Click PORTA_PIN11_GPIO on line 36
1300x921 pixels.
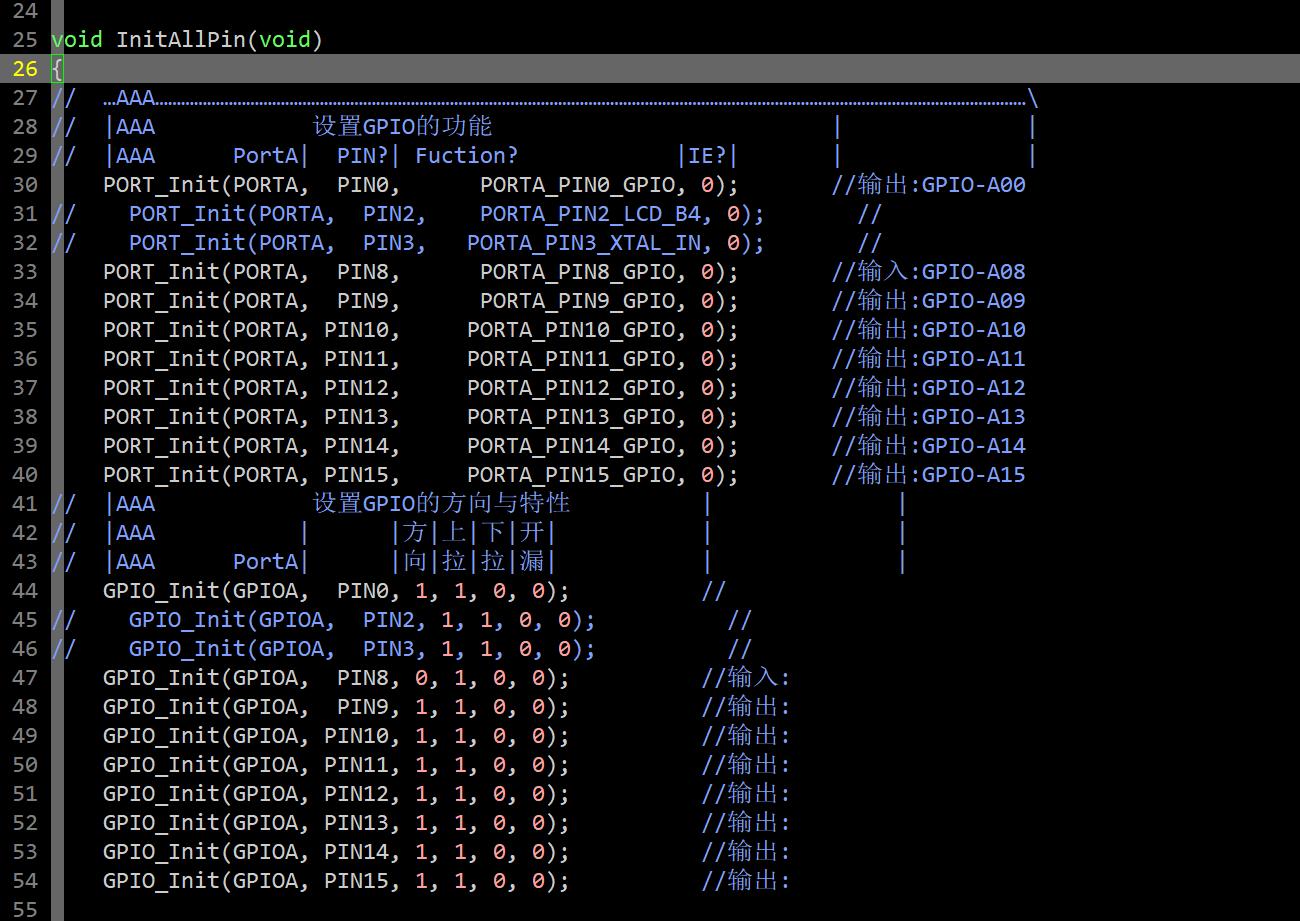tap(571, 359)
